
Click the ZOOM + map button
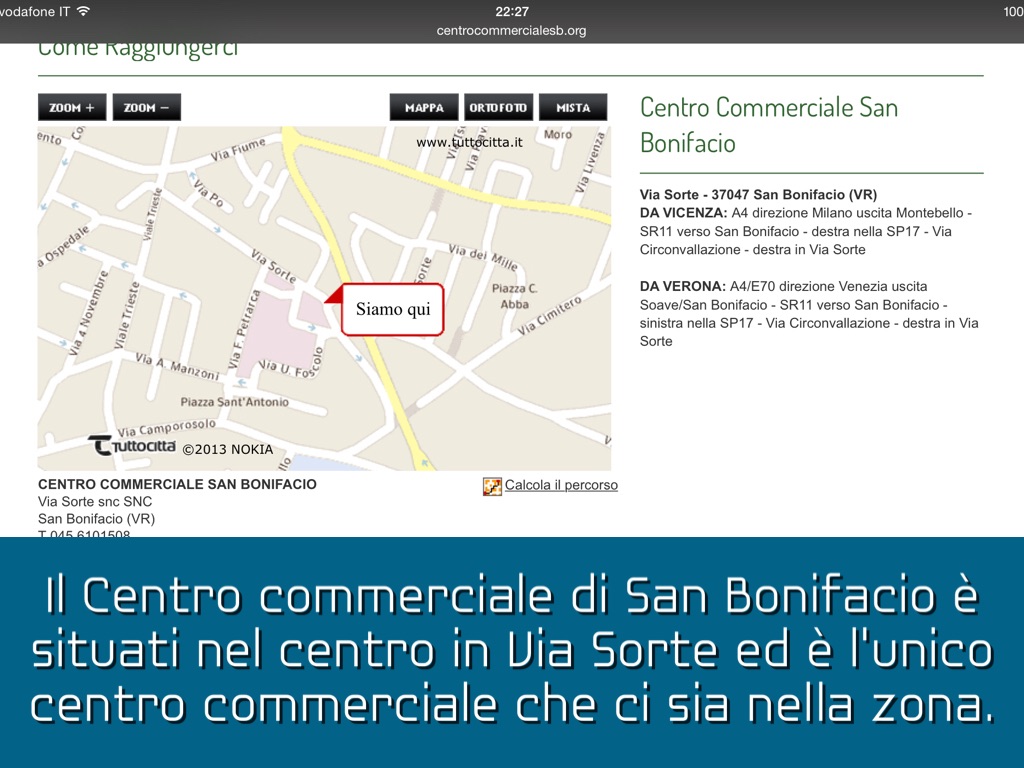[x=72, y=107]
